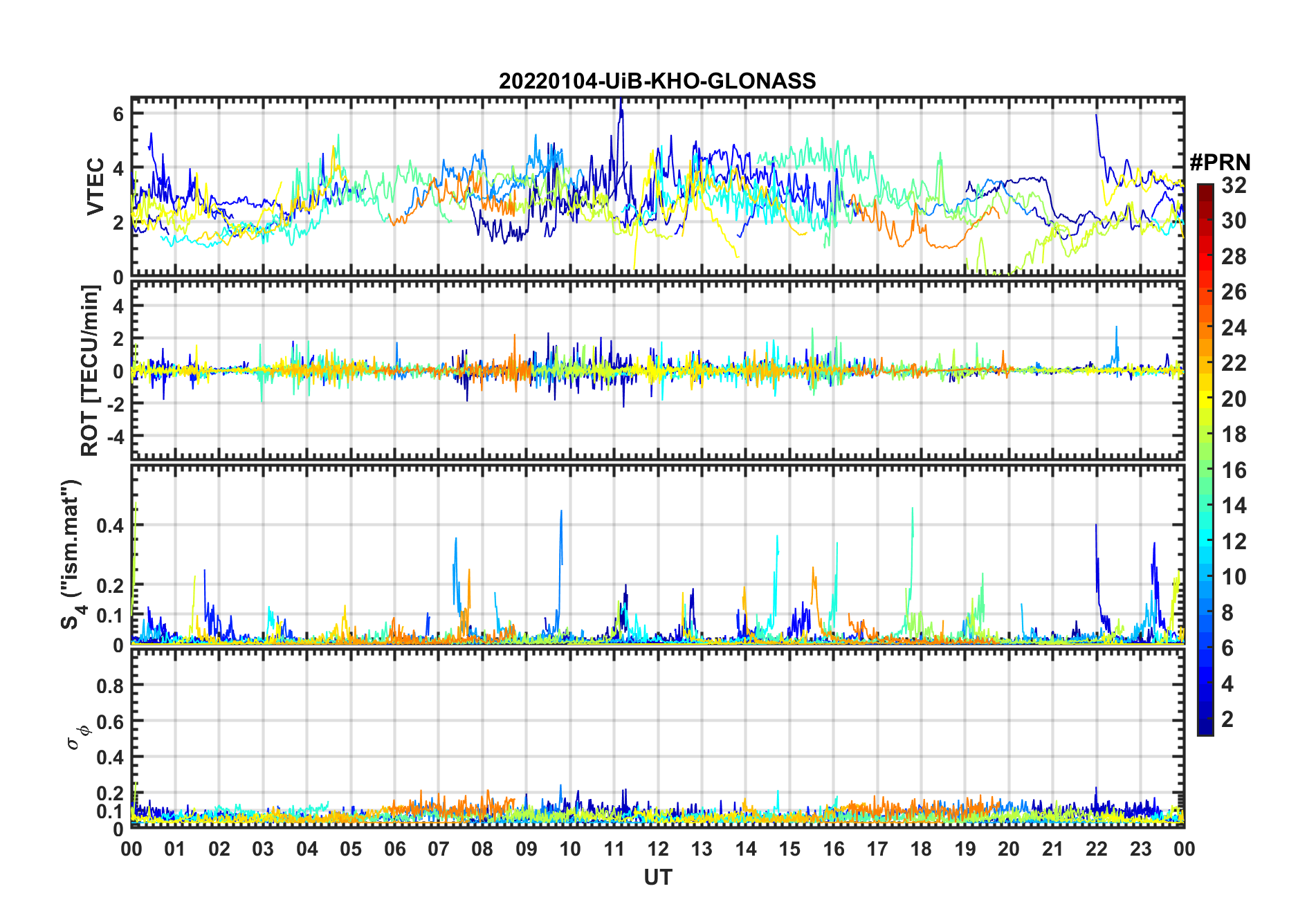
Task: Click the sigma phi axis label
Action: click(77, 737)
